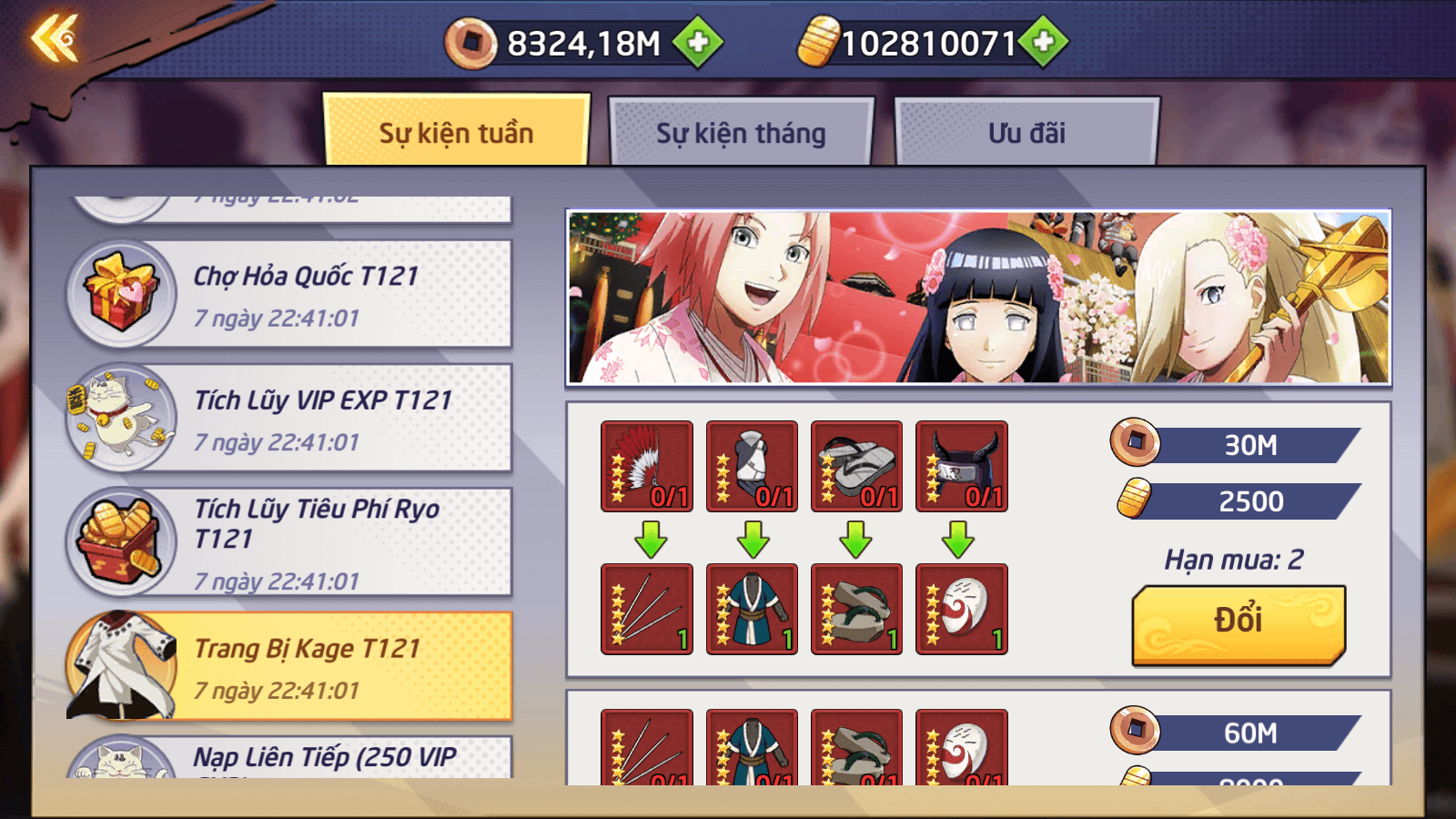Viewport: 1456px width, 819px height.
Task: Switch to Sự kiện tháng tab
Action: (742, 132)
